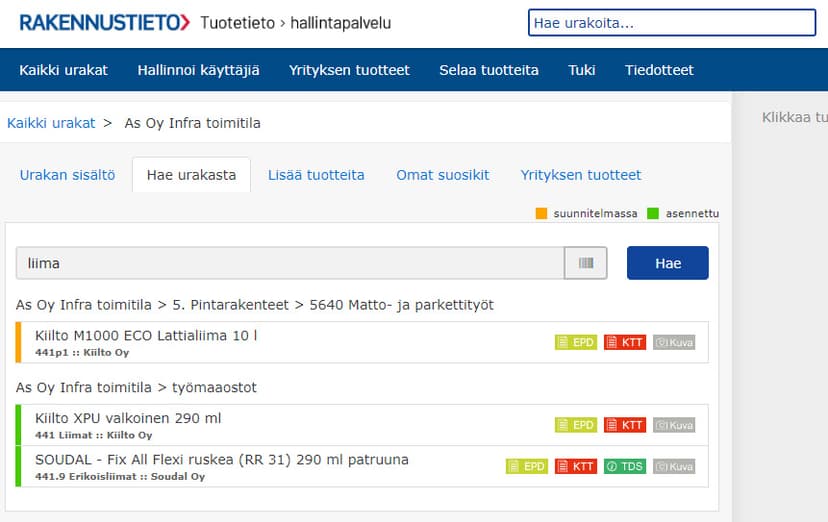Switch to the Omat suosikit tab
The height and width of the screenshot is (522, 828).
click(x=443, y=175)
